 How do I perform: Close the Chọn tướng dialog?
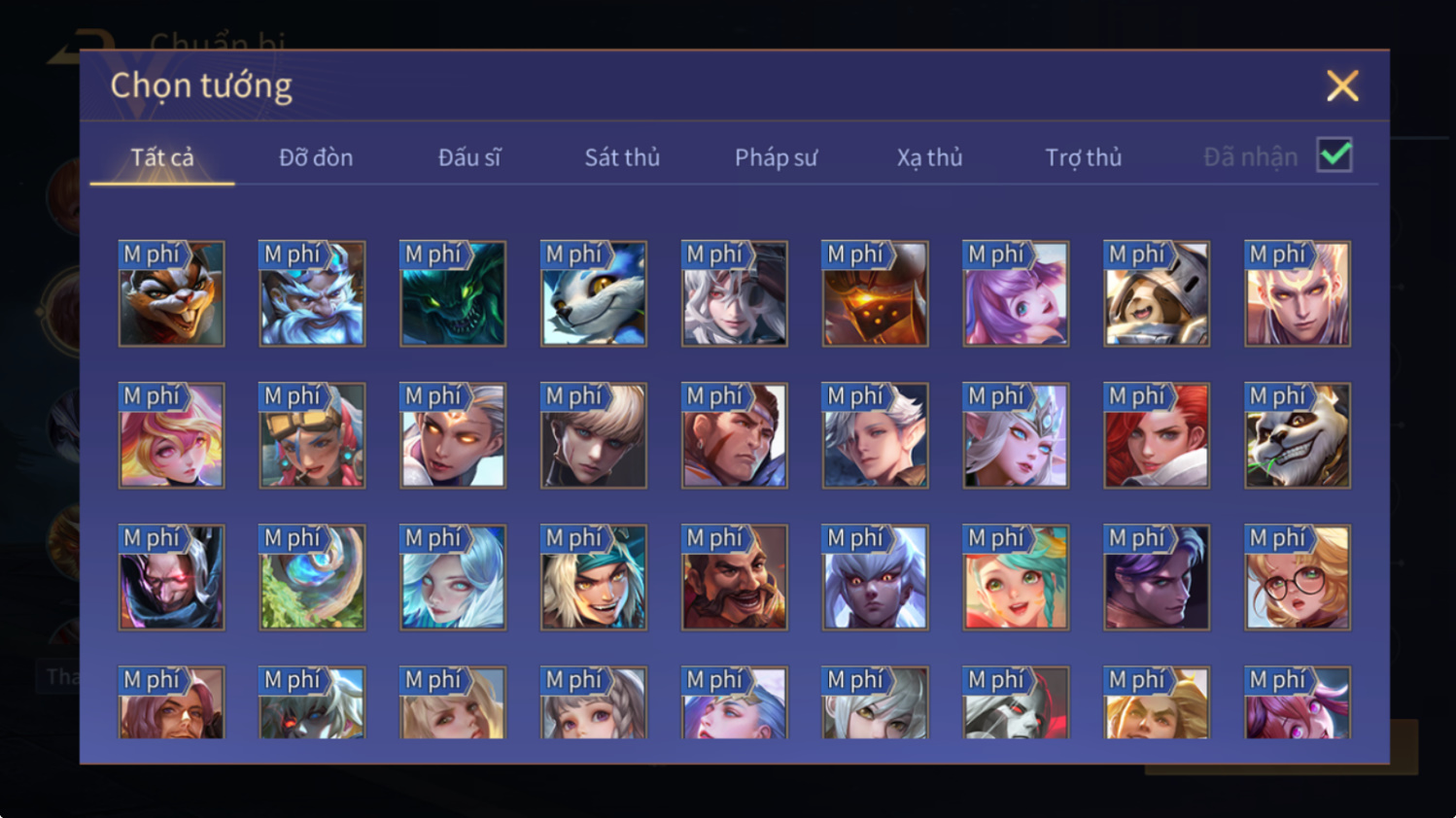(1342, 85)
